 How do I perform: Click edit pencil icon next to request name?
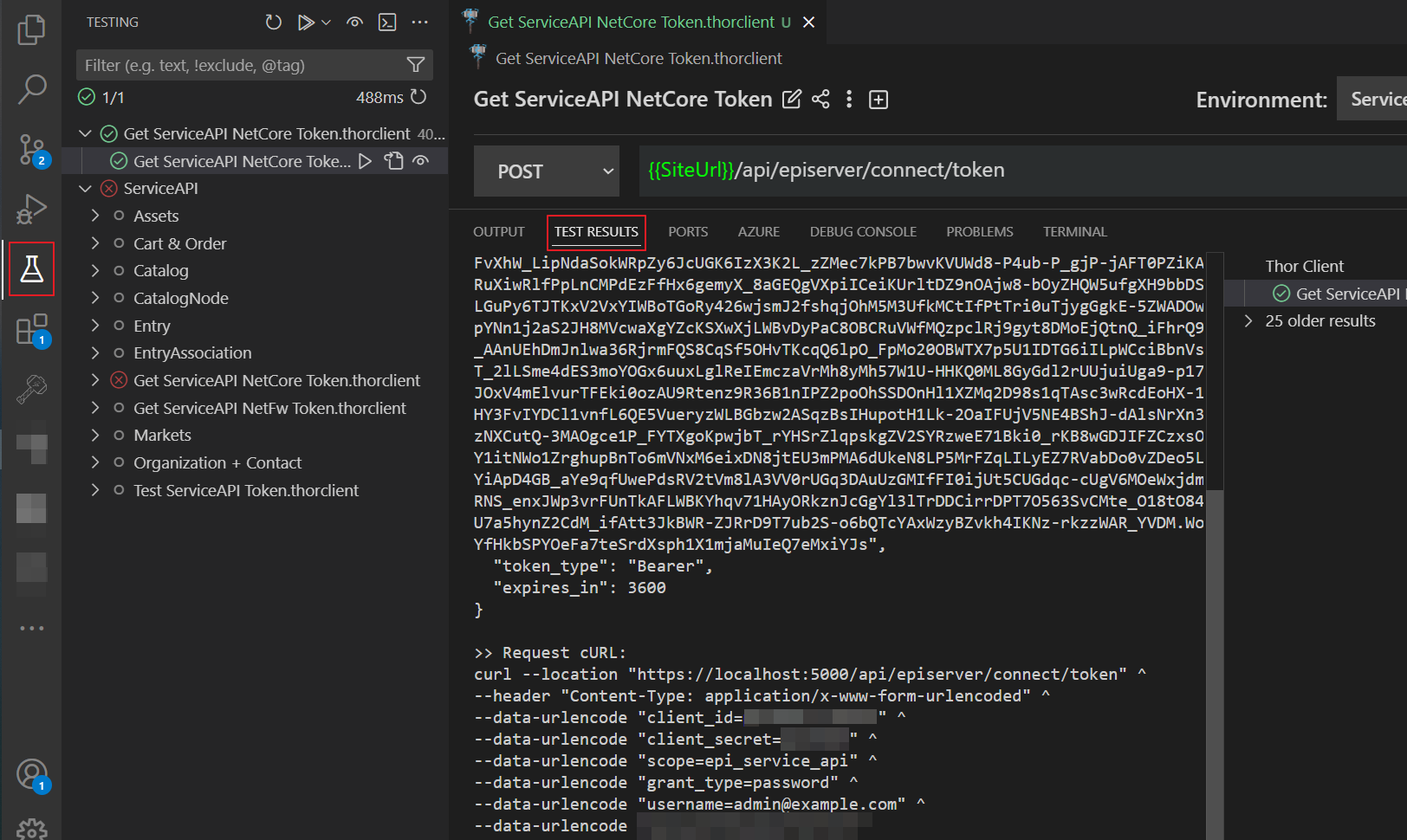pyautogui.click(x=792, y=100)
